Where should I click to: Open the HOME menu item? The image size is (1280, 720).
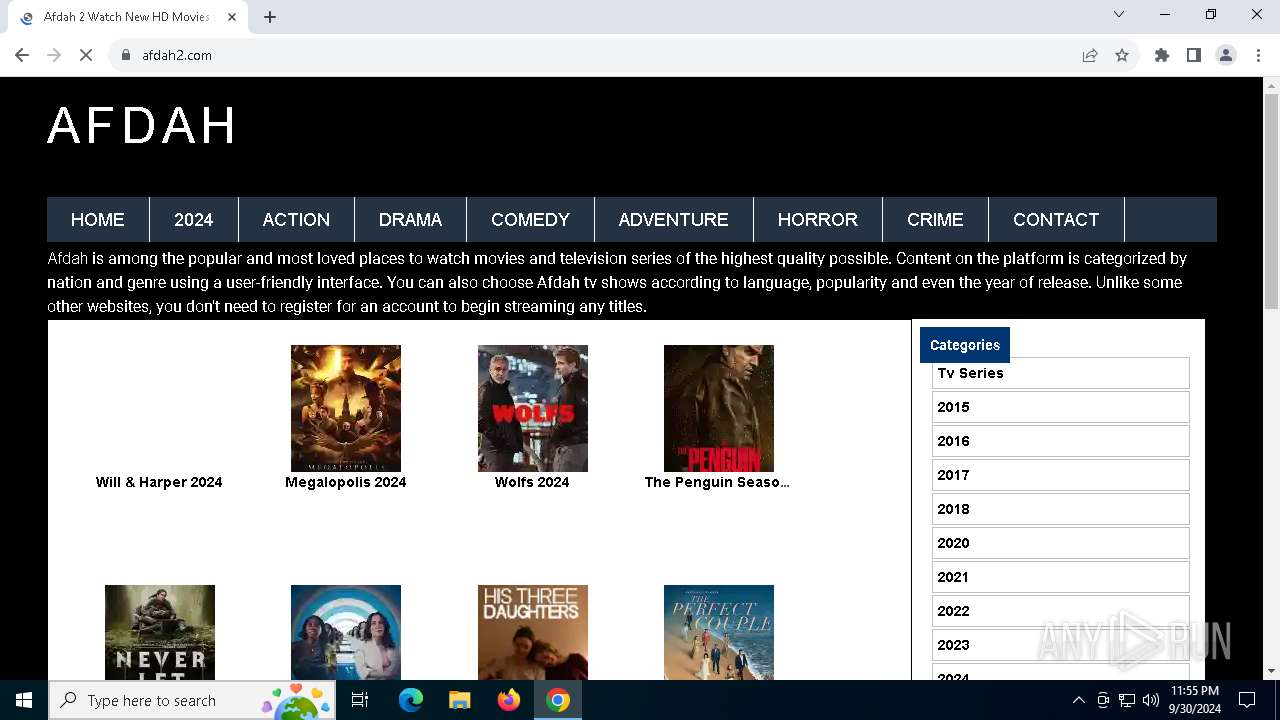click(x=98, y=220)
